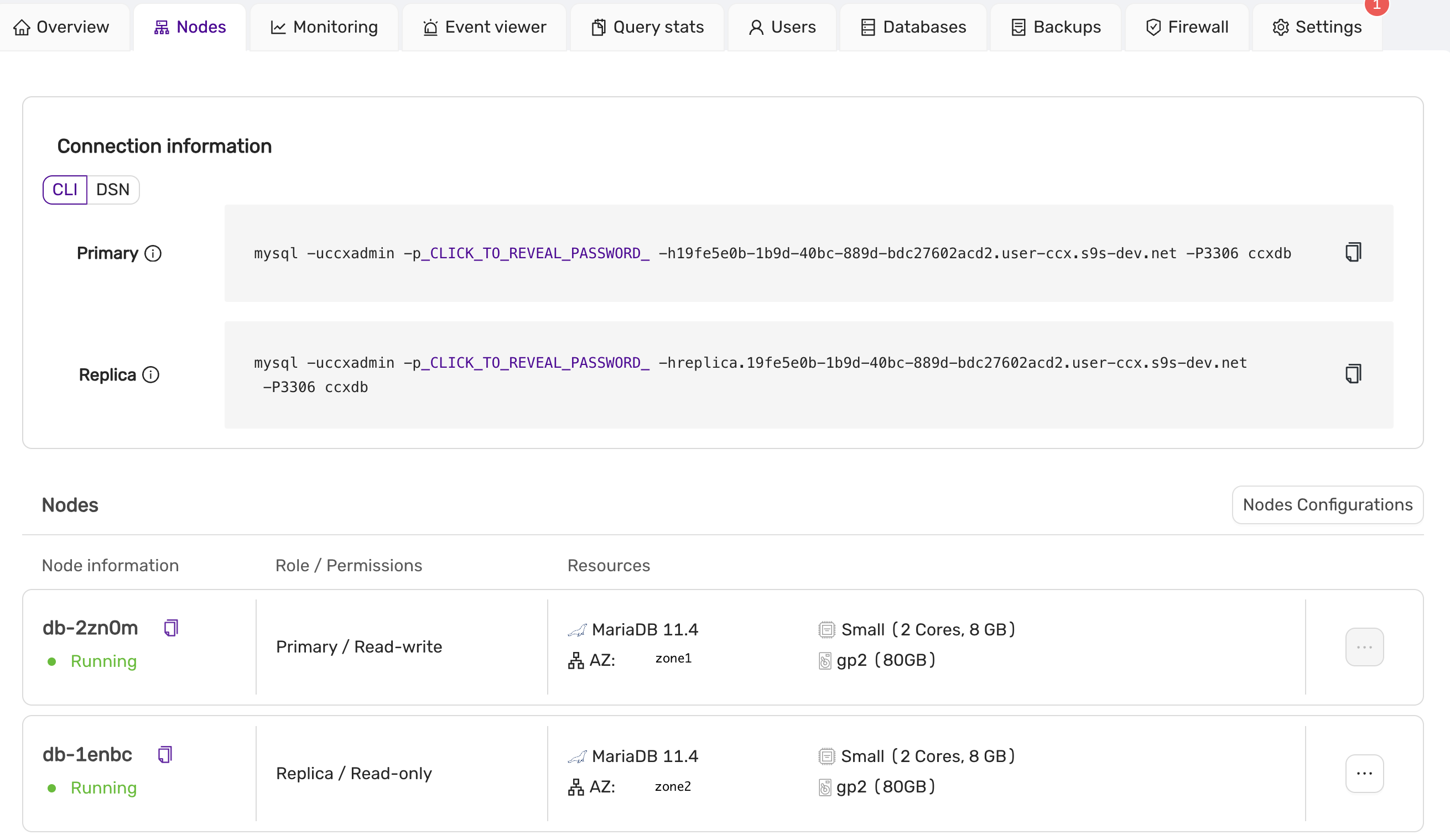The height and width of the screenshot is (840, 1450).
Task: Copy the db-1enbc node name
Action: (166, 754)
